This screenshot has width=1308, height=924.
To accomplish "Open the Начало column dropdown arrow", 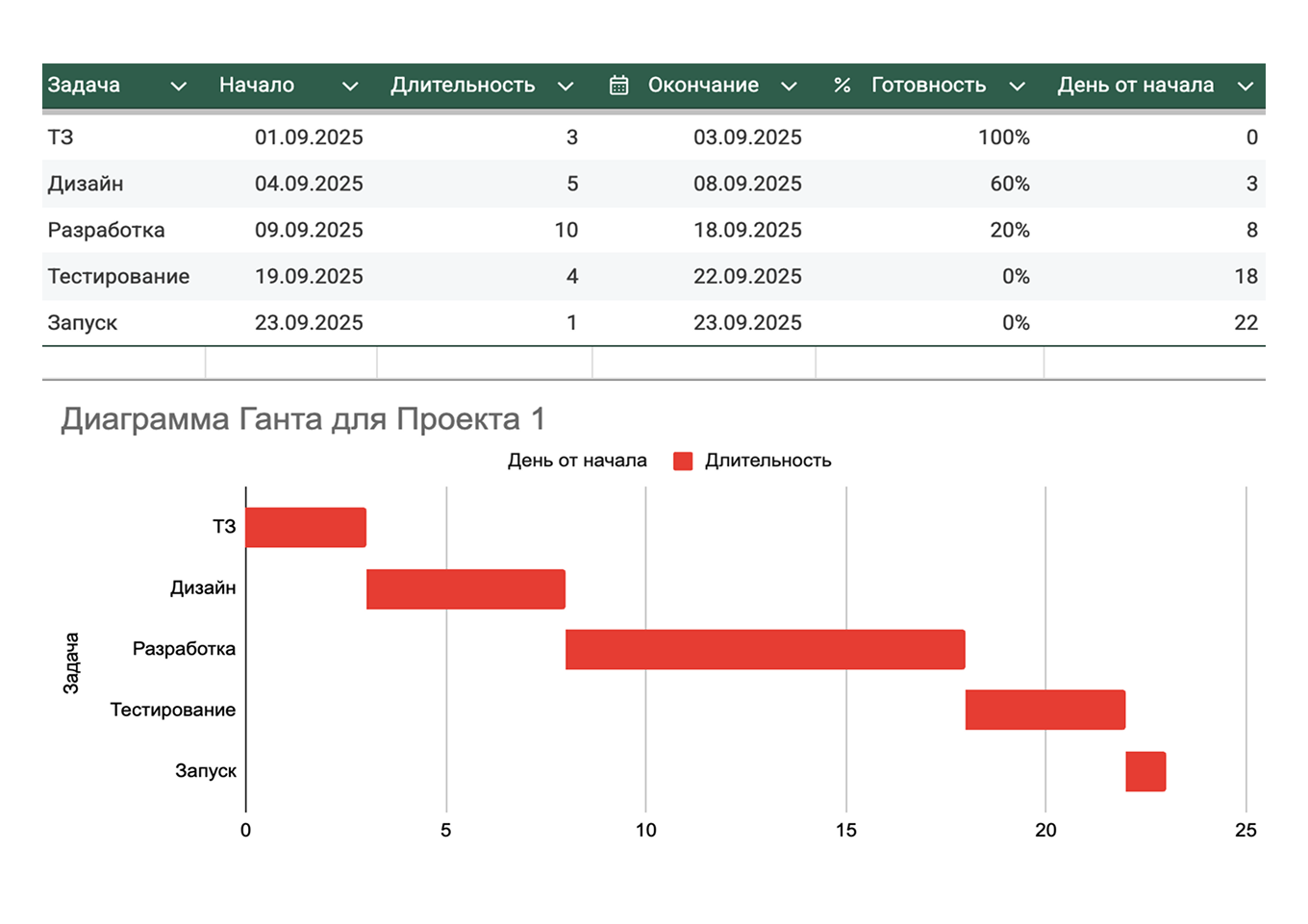I will [x=350, y=87].
